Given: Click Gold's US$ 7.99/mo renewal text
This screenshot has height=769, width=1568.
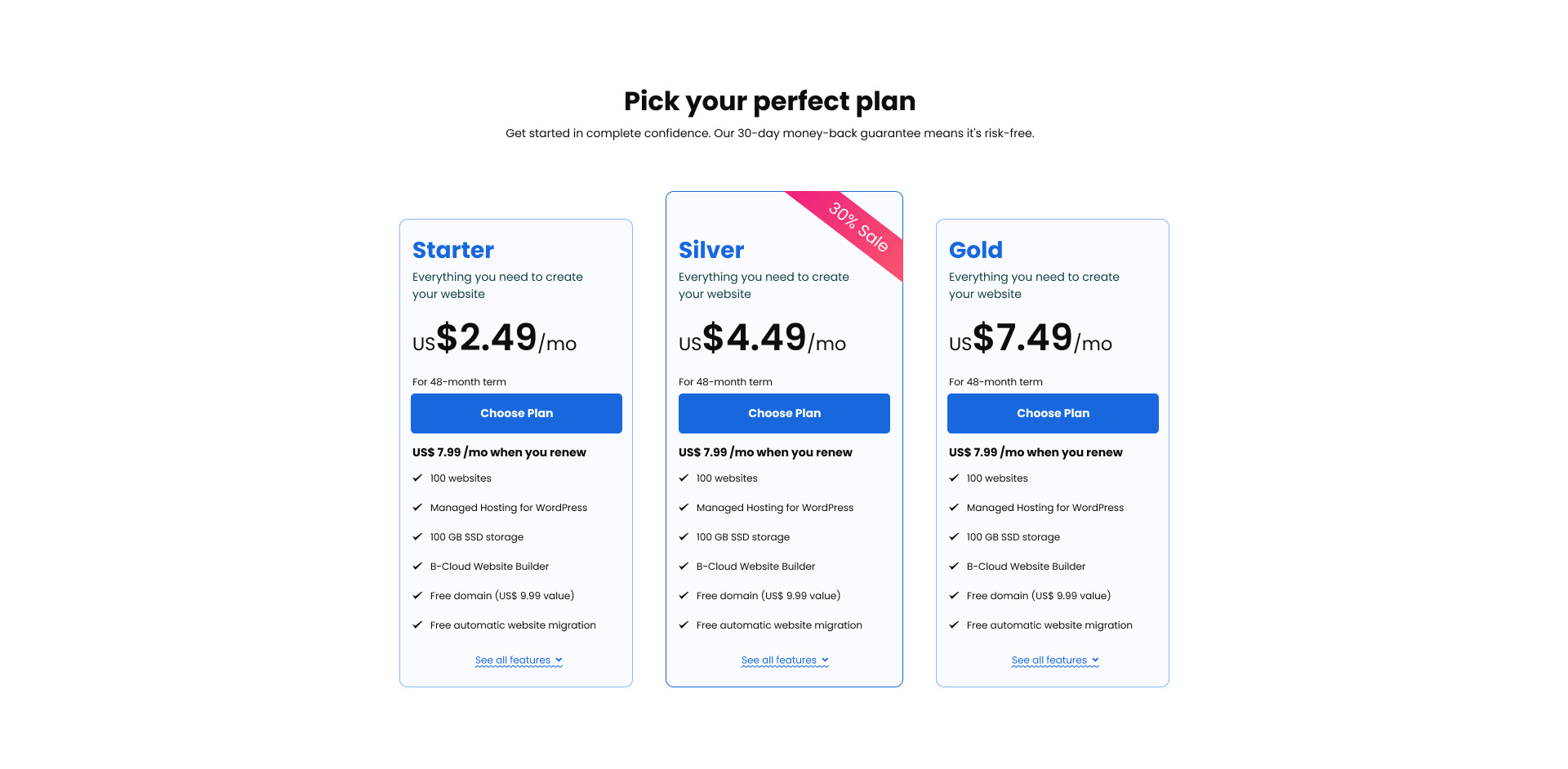Looking at the screenshot, I should coord(1036,452).
